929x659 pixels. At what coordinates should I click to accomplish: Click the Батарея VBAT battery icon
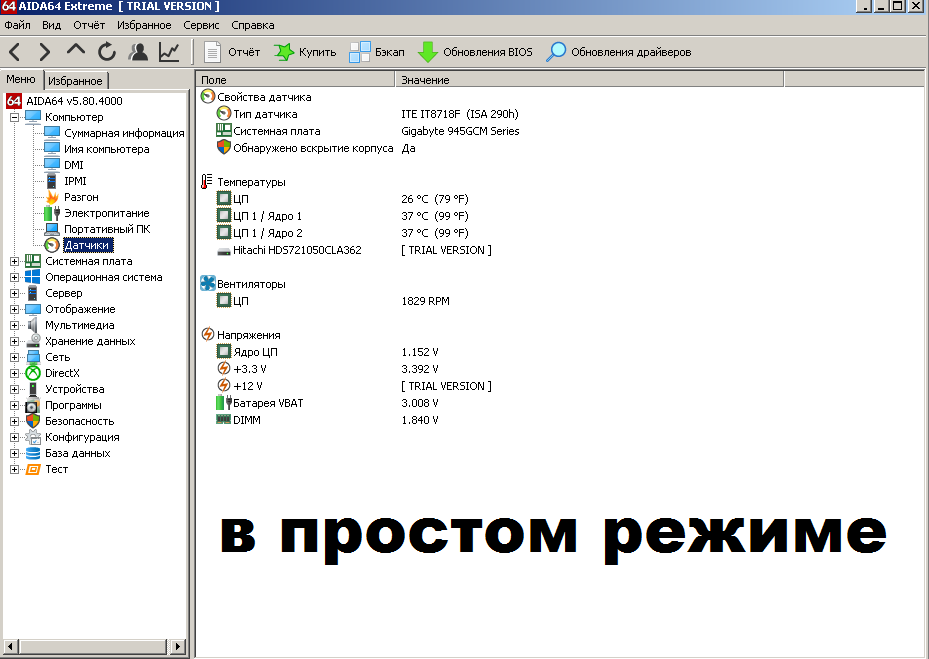click(x=223, y=402)
